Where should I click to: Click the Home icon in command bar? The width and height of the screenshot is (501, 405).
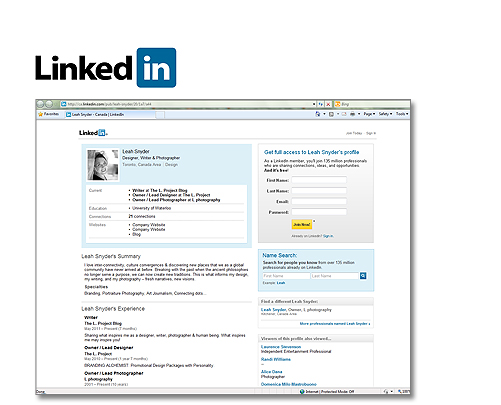[318, 114]
